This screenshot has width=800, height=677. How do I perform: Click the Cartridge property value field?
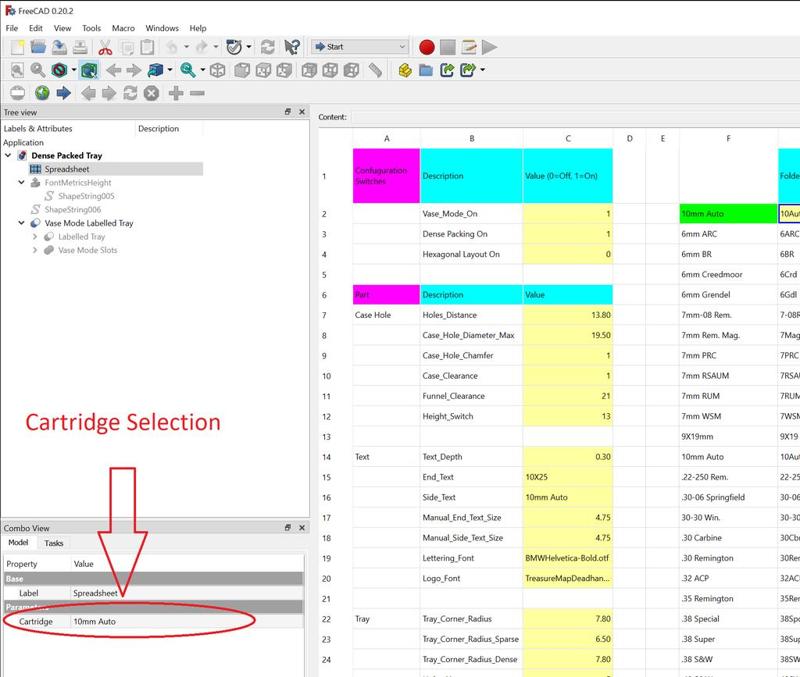tap(180, 622)
